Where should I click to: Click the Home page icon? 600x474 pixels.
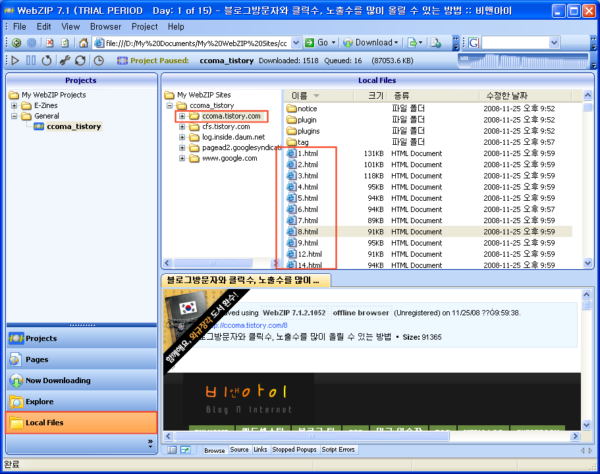point(83,43)
